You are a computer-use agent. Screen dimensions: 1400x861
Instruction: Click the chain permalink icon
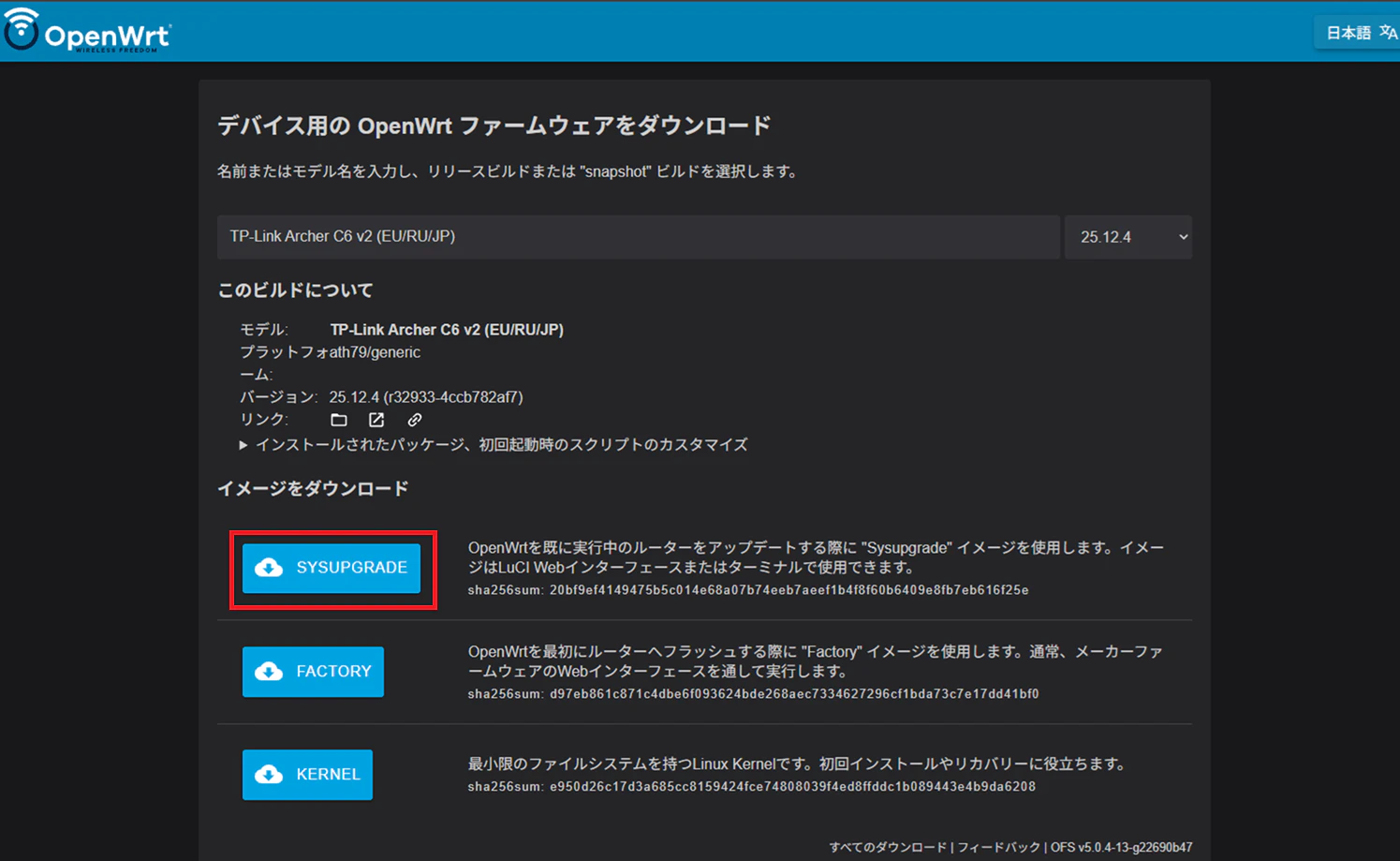click(414, 420)
